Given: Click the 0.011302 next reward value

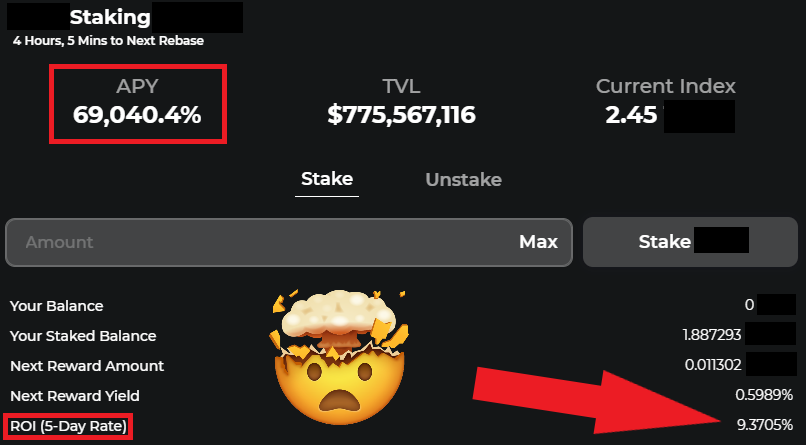Looking at the screenshot, I should tap(713, 365).
